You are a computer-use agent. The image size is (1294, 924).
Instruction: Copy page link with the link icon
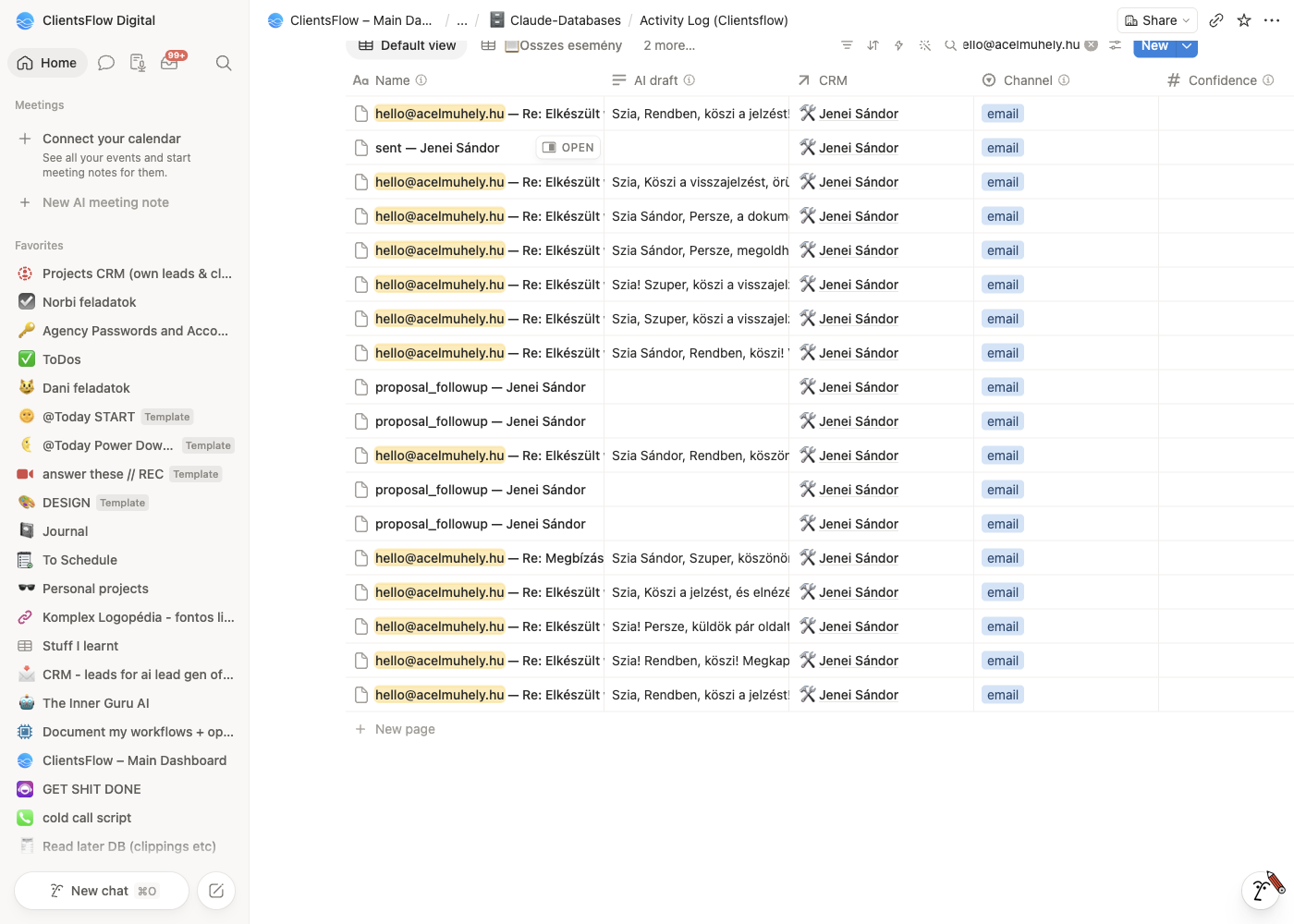click(1216, 20)
